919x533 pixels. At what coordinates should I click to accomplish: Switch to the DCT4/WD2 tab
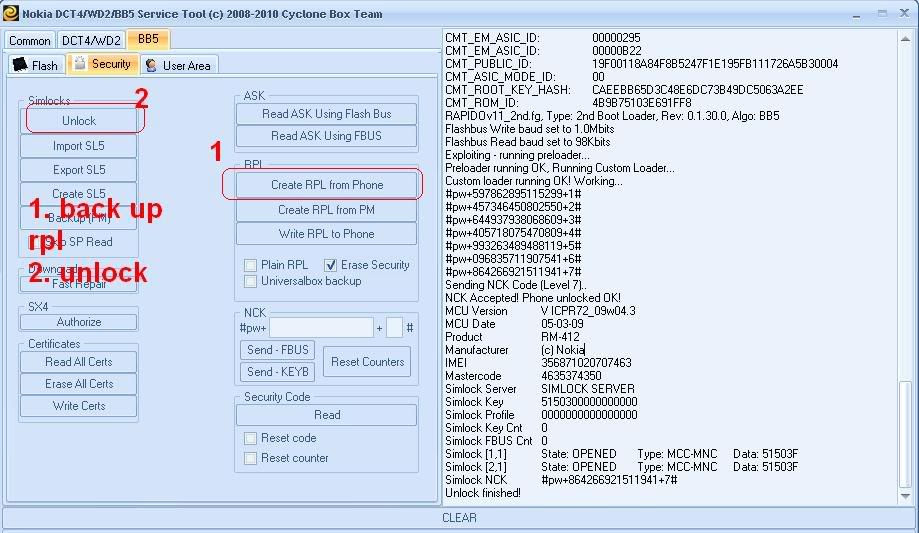91,40
